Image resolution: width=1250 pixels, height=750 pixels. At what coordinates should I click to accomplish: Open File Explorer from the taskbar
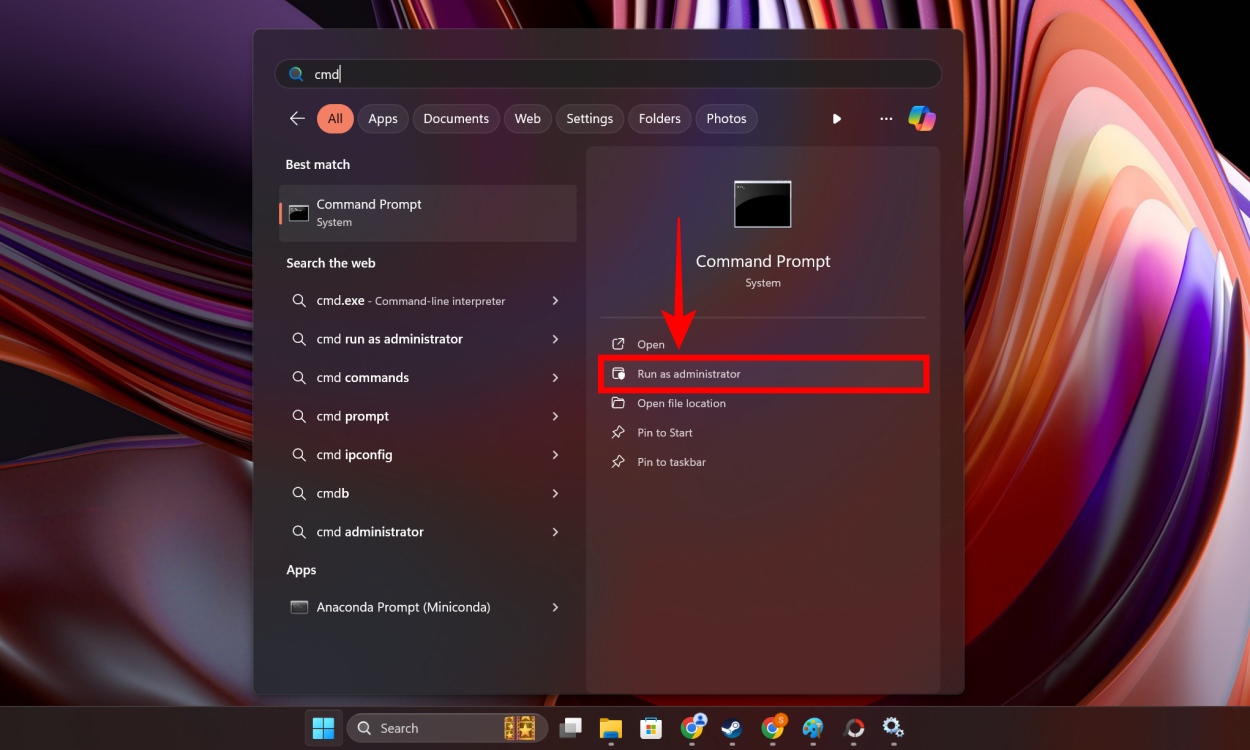pos(611,728)
